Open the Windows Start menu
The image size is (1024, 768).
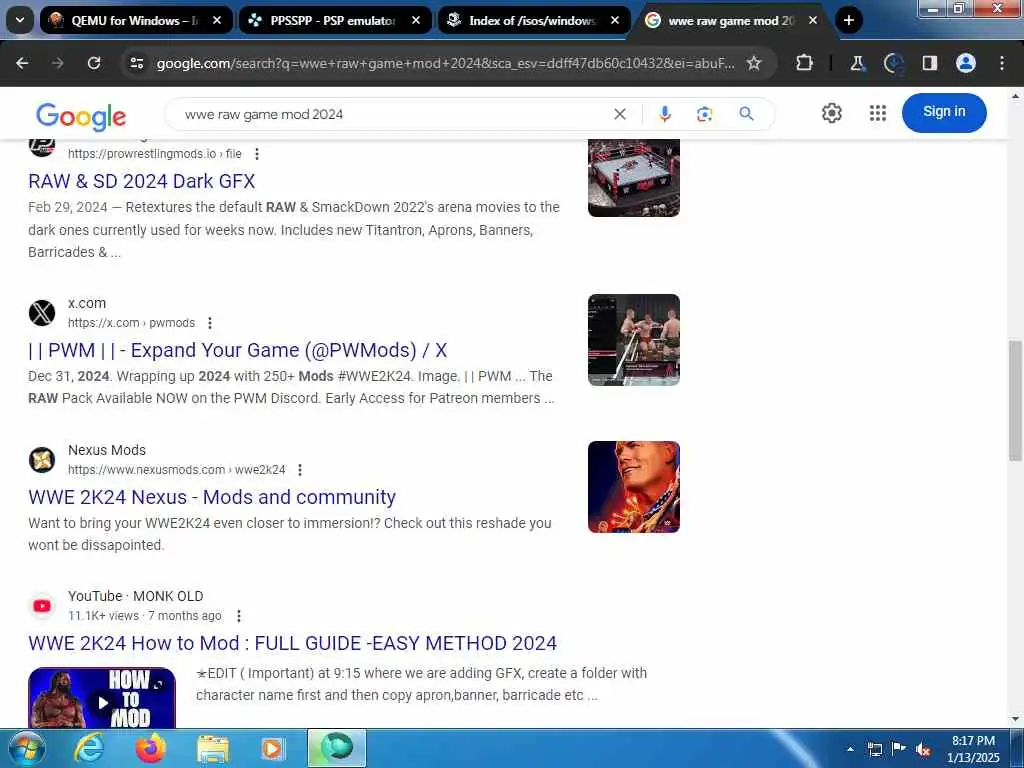coord(26,748)
